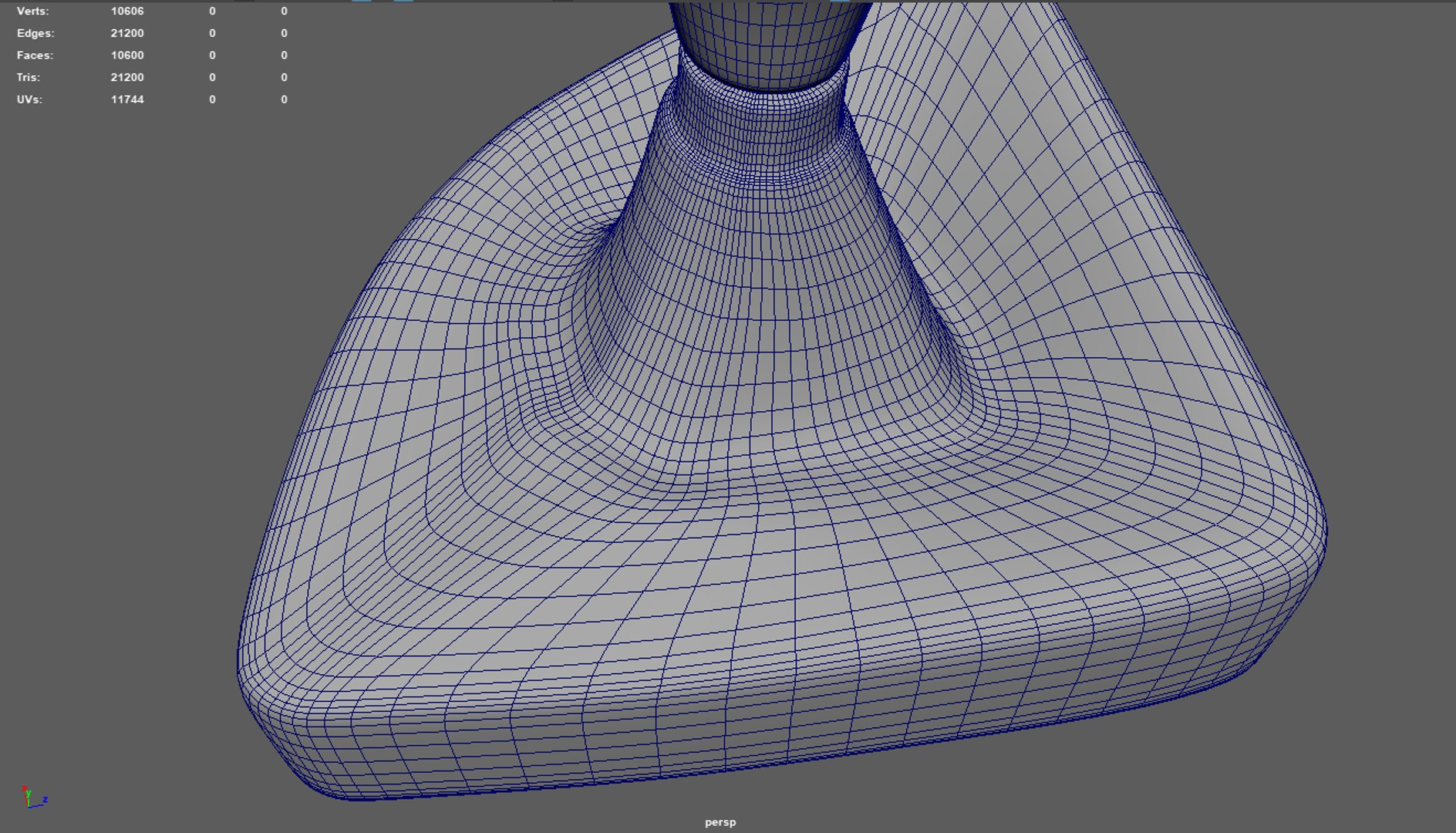
Task: Select the Verts: label in the poly count
Action: [x=32, y=12]
